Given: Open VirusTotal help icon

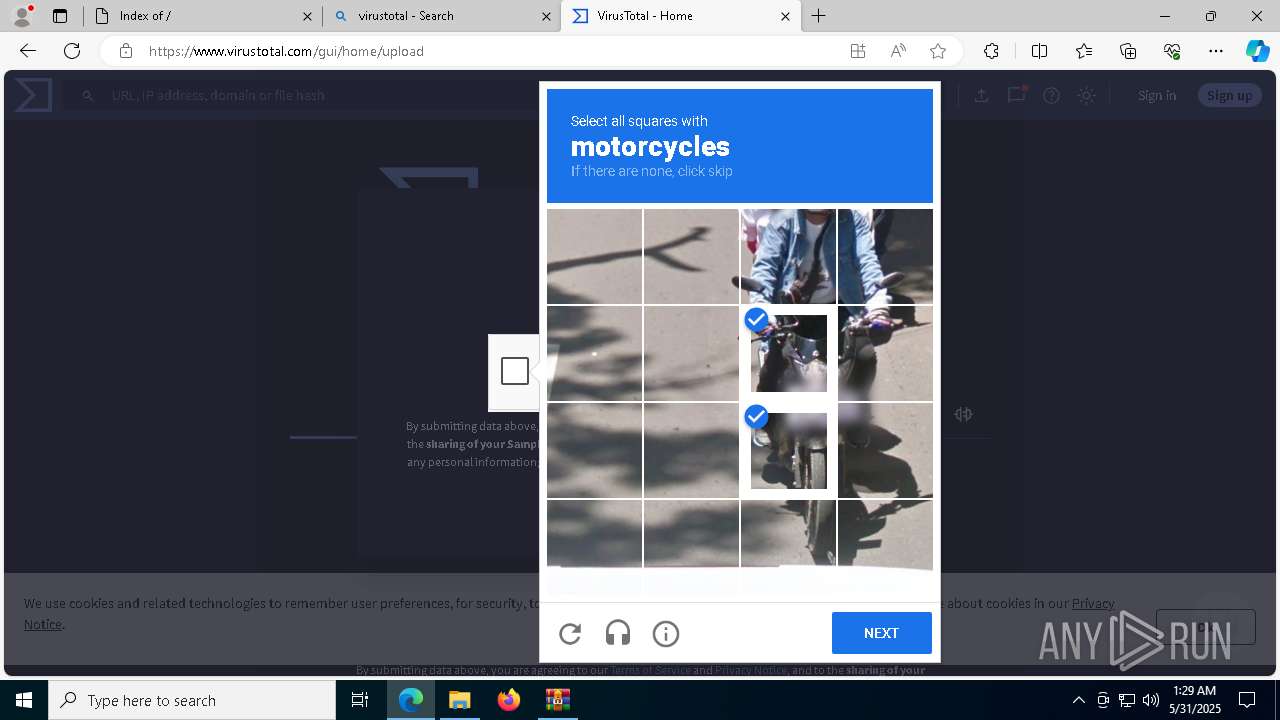Looking at the screenshot, I should (x=1051, y=95).
